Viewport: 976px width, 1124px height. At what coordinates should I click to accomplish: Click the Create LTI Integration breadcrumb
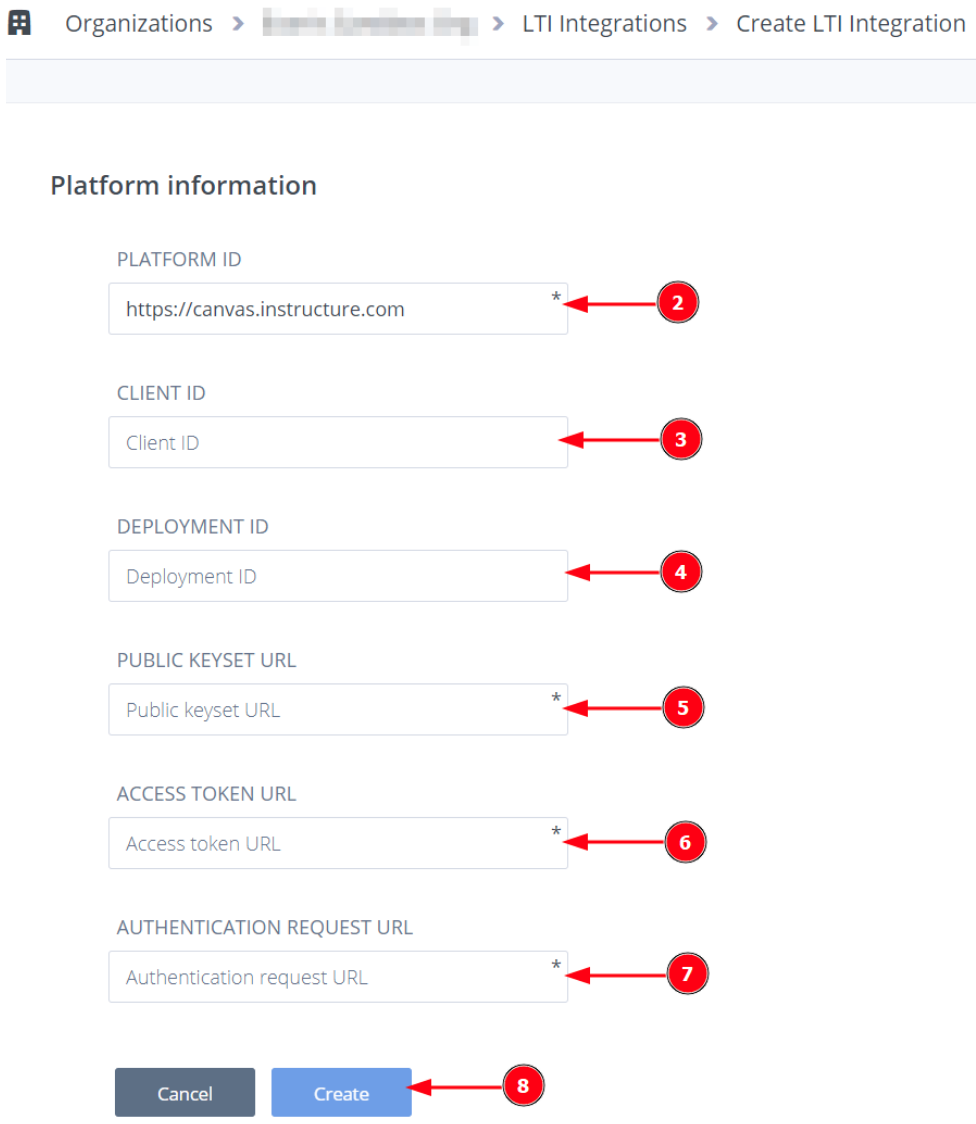click(x=851, y=24)
